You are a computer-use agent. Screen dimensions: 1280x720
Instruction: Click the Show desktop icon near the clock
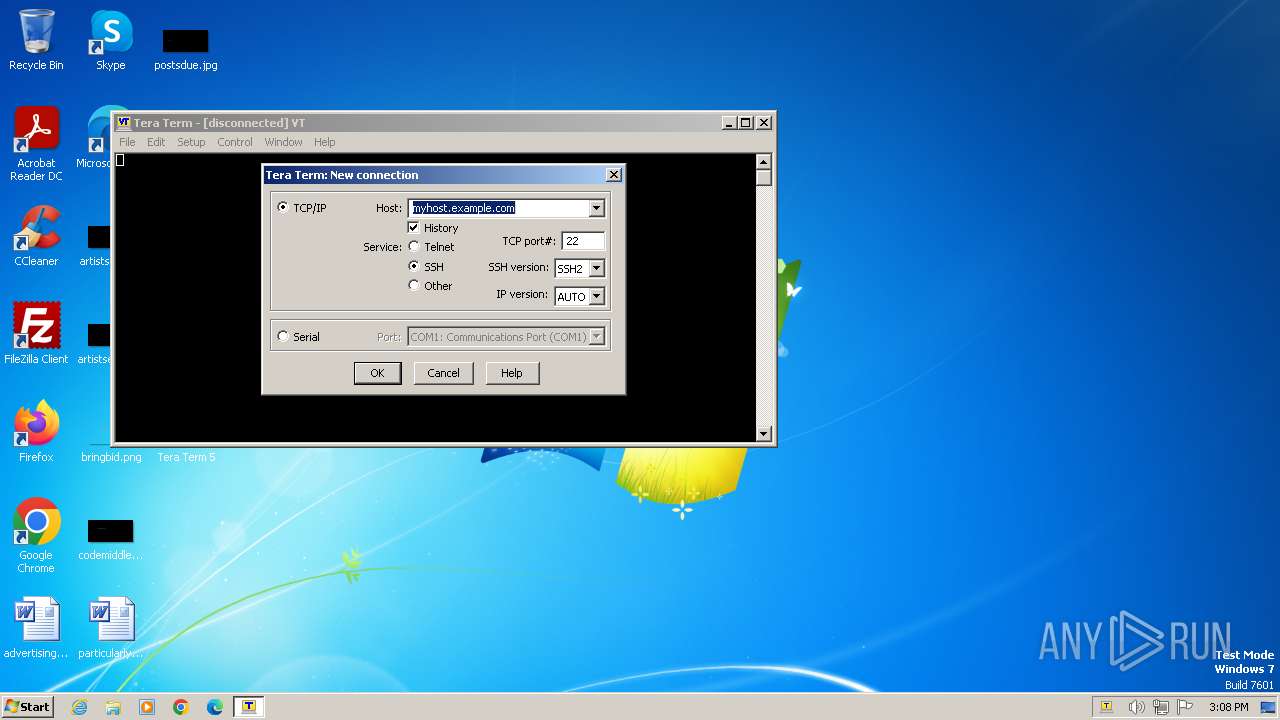point(1268,707)
